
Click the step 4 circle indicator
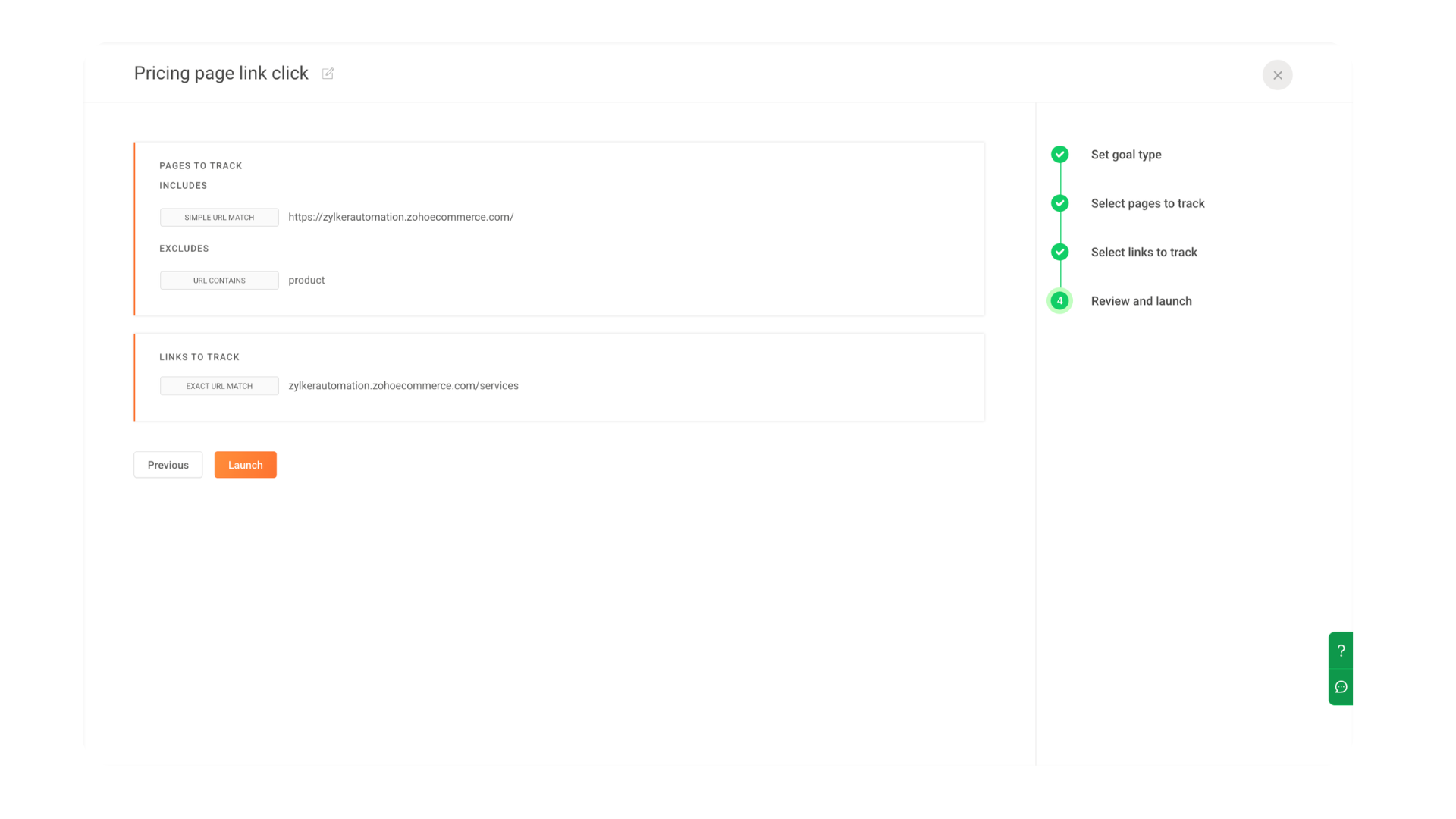pyautogui.click(x=1059, y=301)
